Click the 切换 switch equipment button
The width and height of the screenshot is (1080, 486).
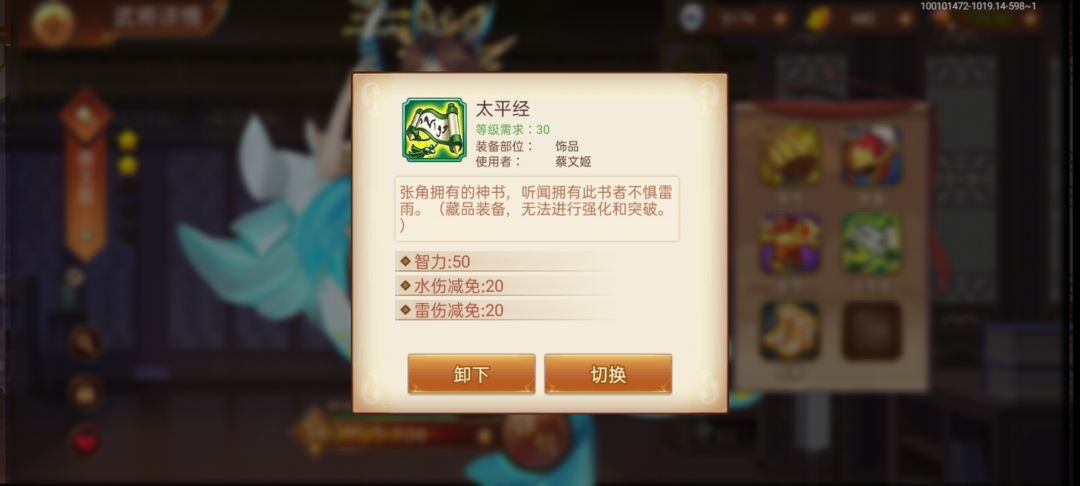coord(608,374)
